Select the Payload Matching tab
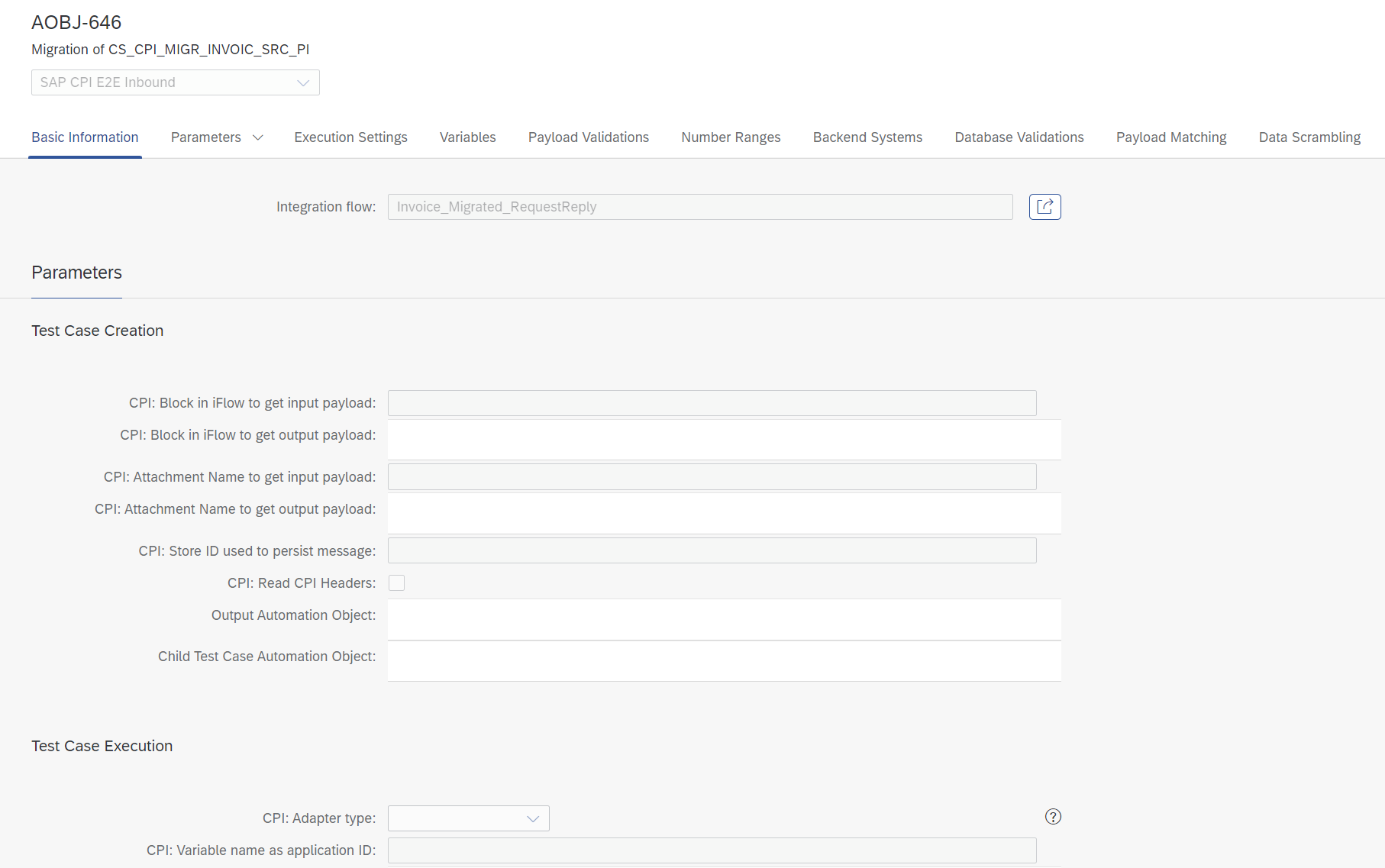1385x868 pixels. click(x=1170, y=137)
